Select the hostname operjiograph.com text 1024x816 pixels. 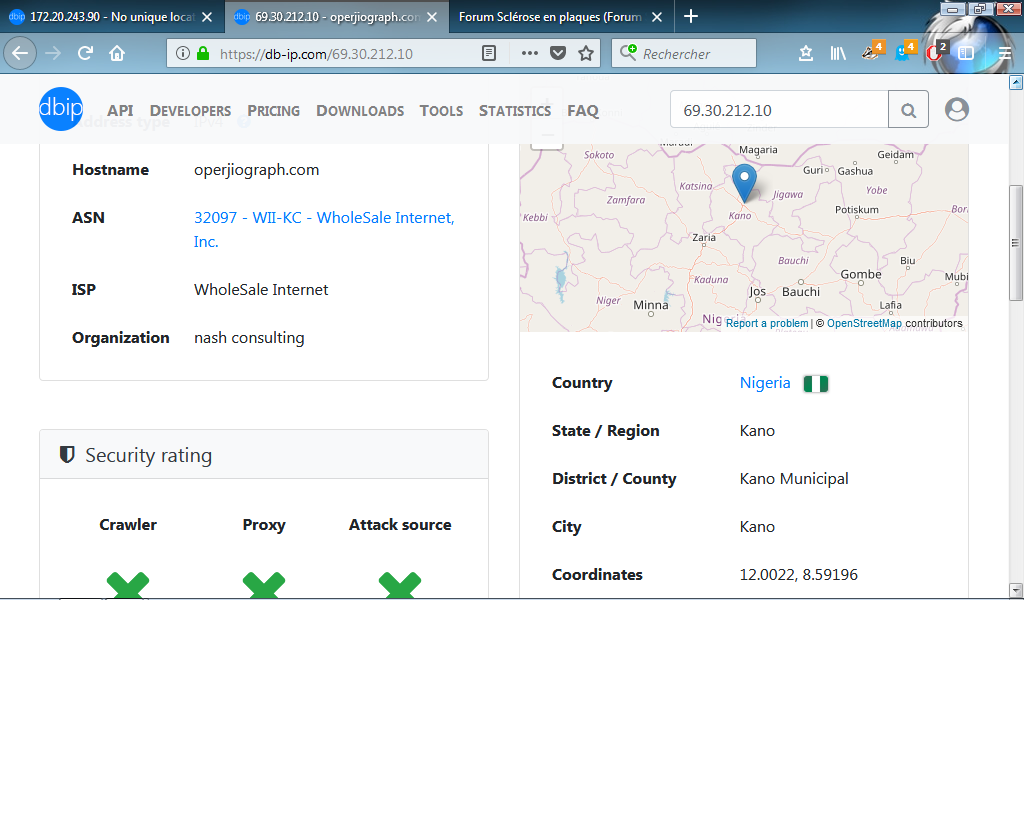[x=257, y=170]
